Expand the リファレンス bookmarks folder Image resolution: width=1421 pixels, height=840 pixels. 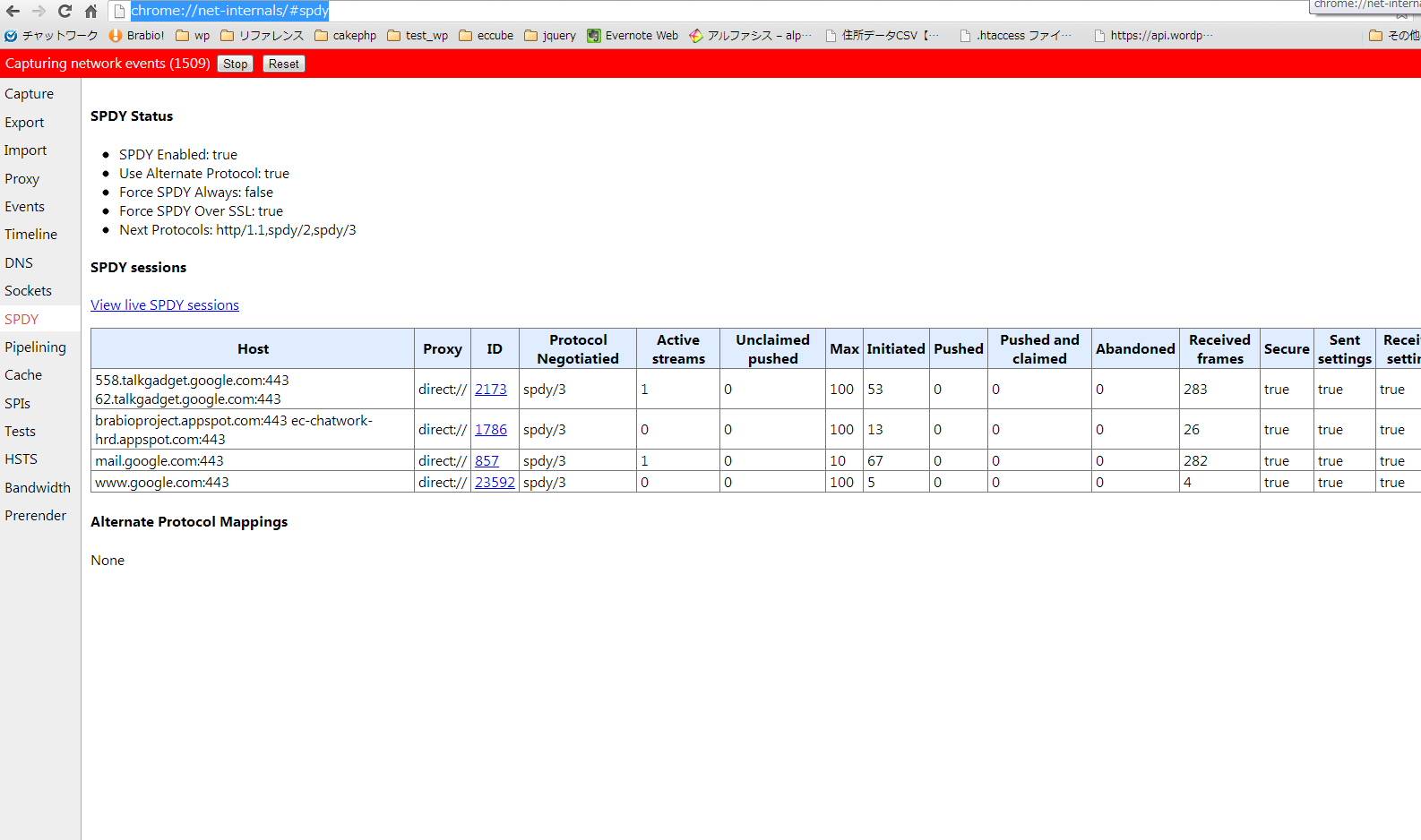pyautogui.click(x=262, y=36)
